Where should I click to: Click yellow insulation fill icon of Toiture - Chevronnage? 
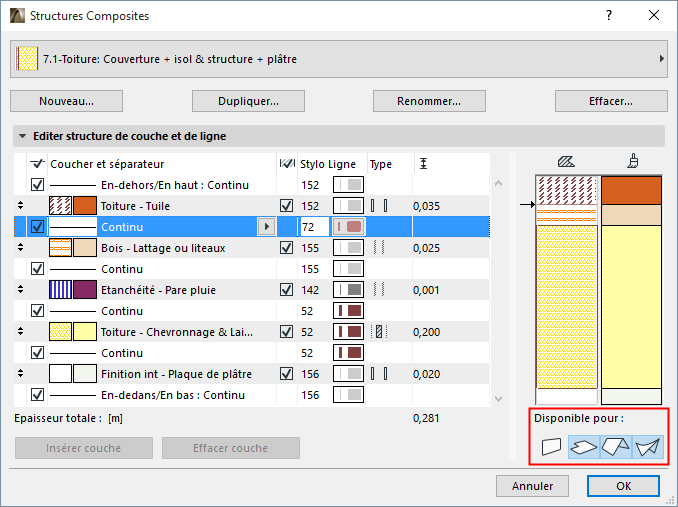(x=61, y=332)
